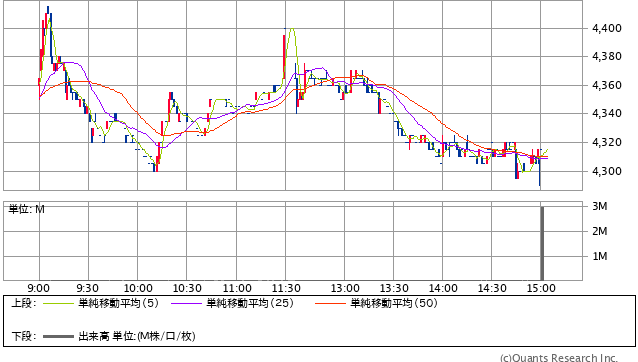The width and height of the screenshot is (638, 362).
Task: Click the red-orange line swatch in legend
Action: (330, 303)
